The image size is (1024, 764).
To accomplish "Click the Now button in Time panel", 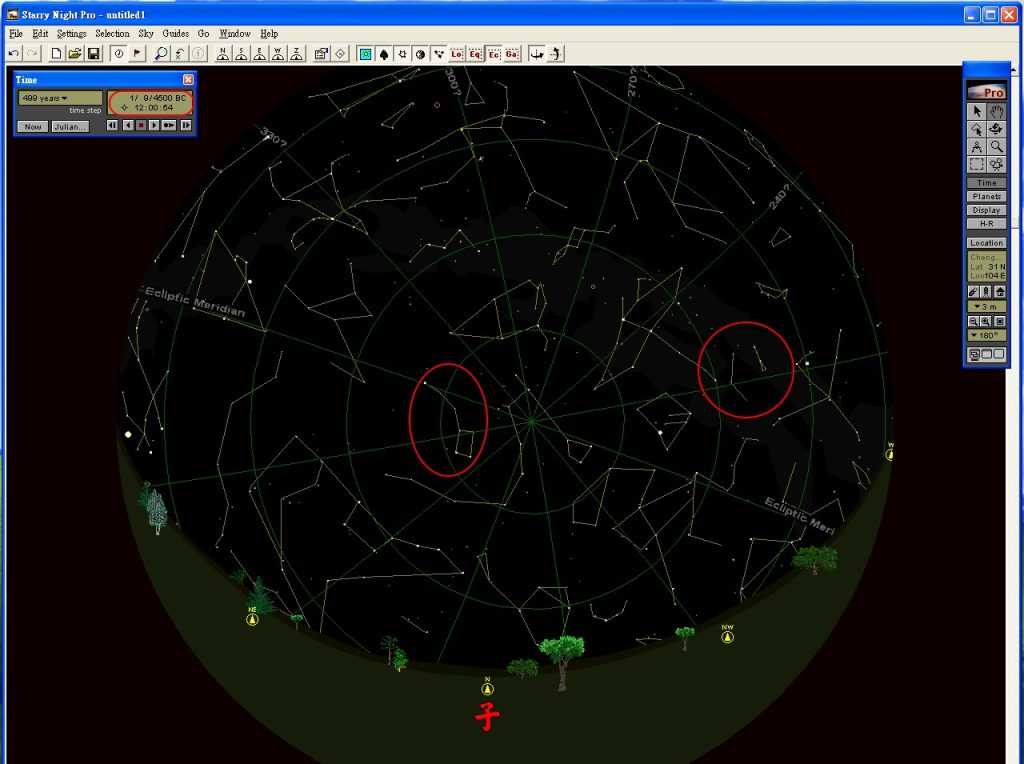I will pyautogui.click(x=33, y=127).
